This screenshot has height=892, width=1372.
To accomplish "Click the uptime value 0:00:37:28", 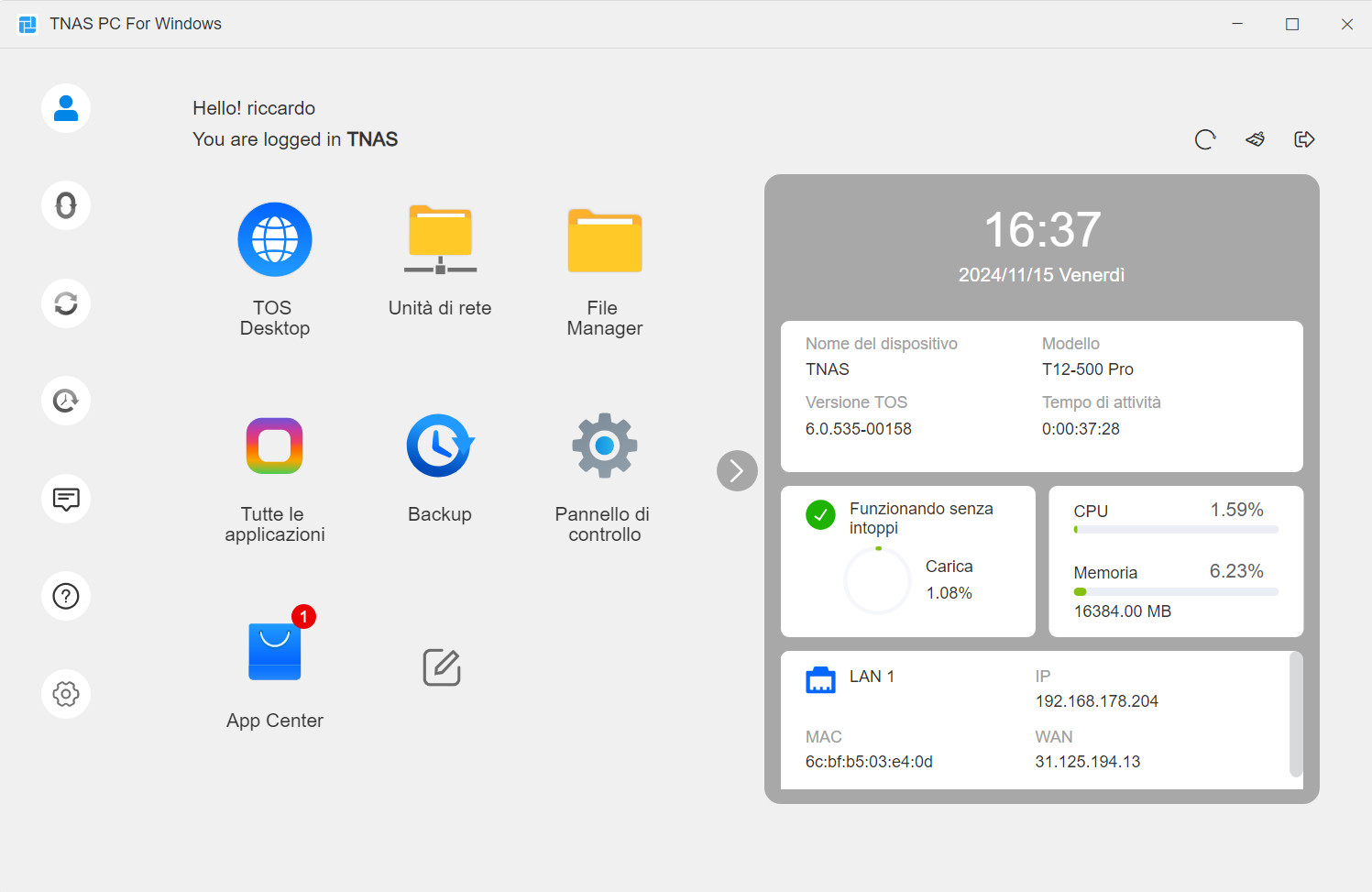I will click(x=1081, y=429).
